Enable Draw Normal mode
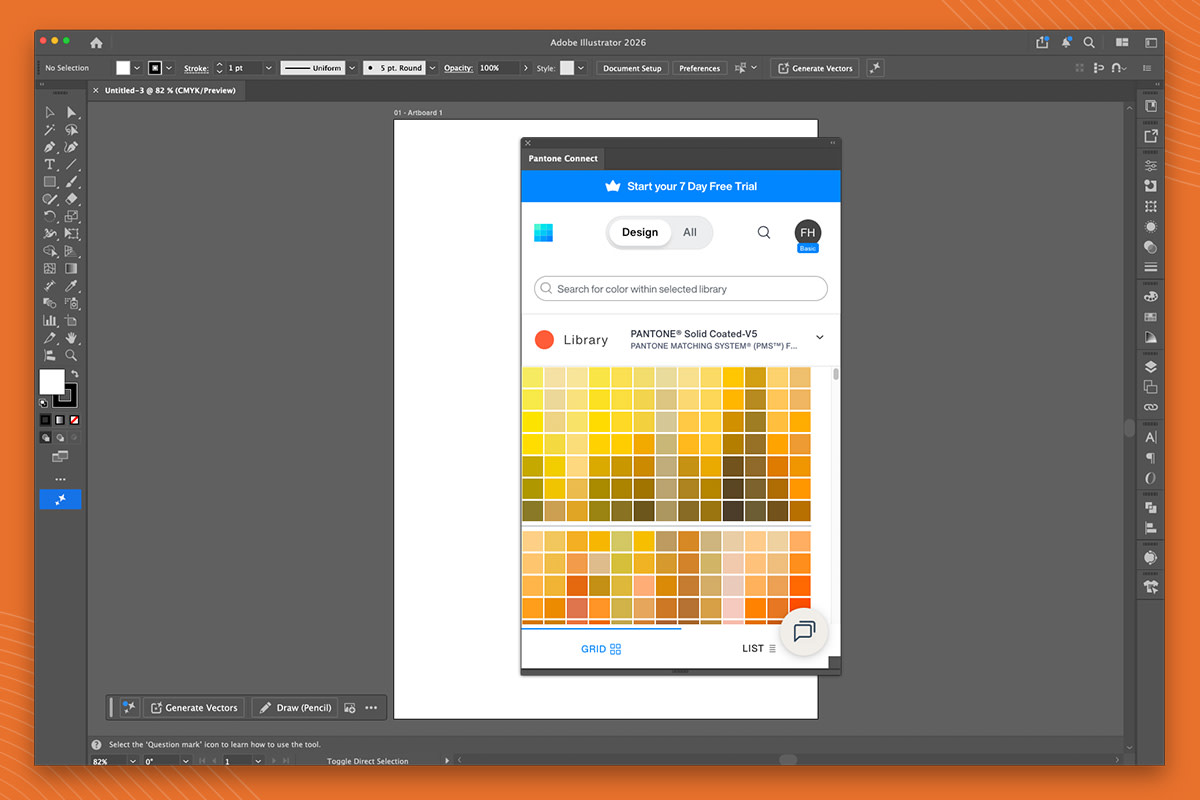The height and width of the screenshot is (800, 1200). (x=45, y=437)
